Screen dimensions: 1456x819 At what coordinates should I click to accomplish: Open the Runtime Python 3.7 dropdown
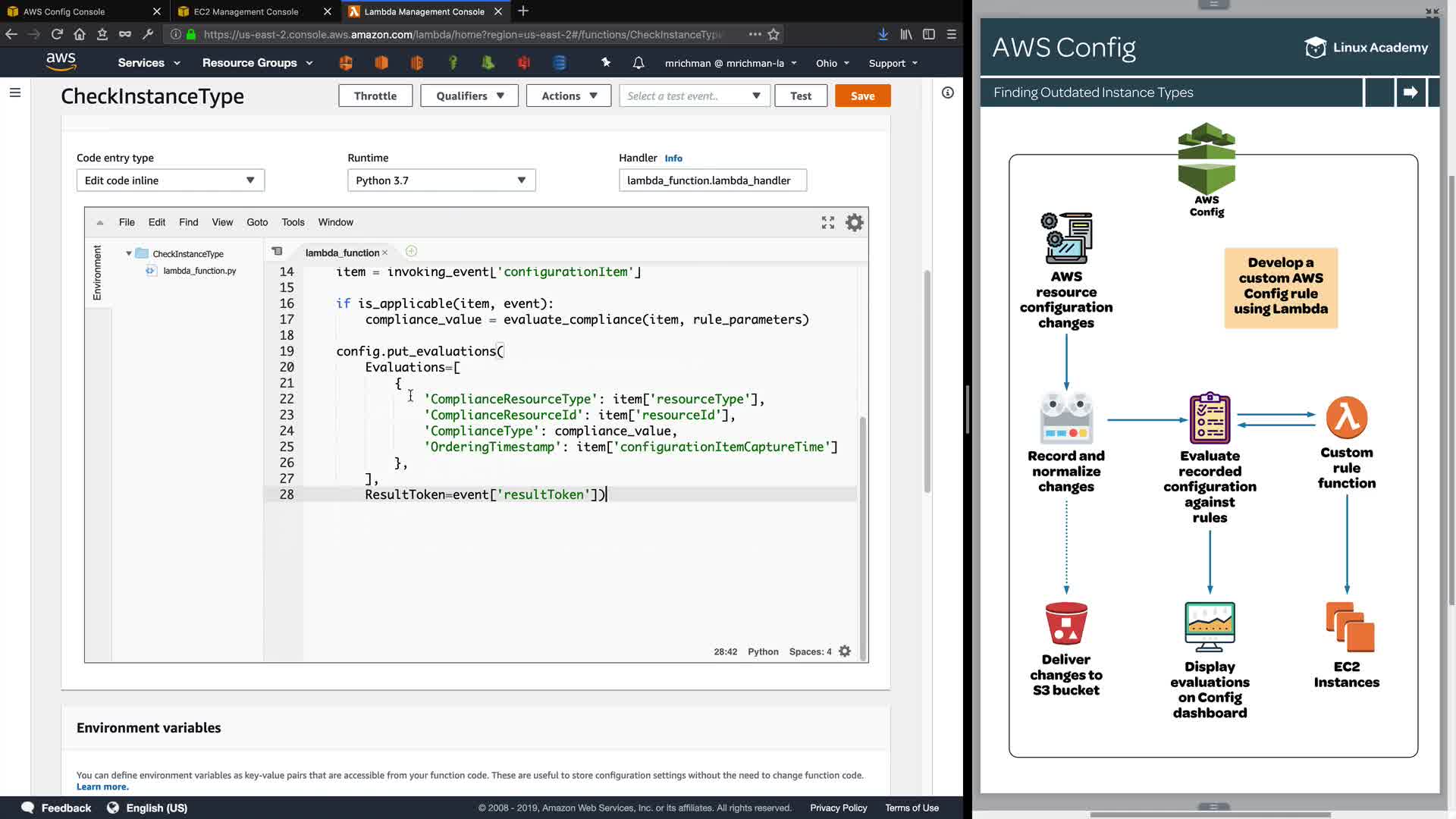click(441, 180)
